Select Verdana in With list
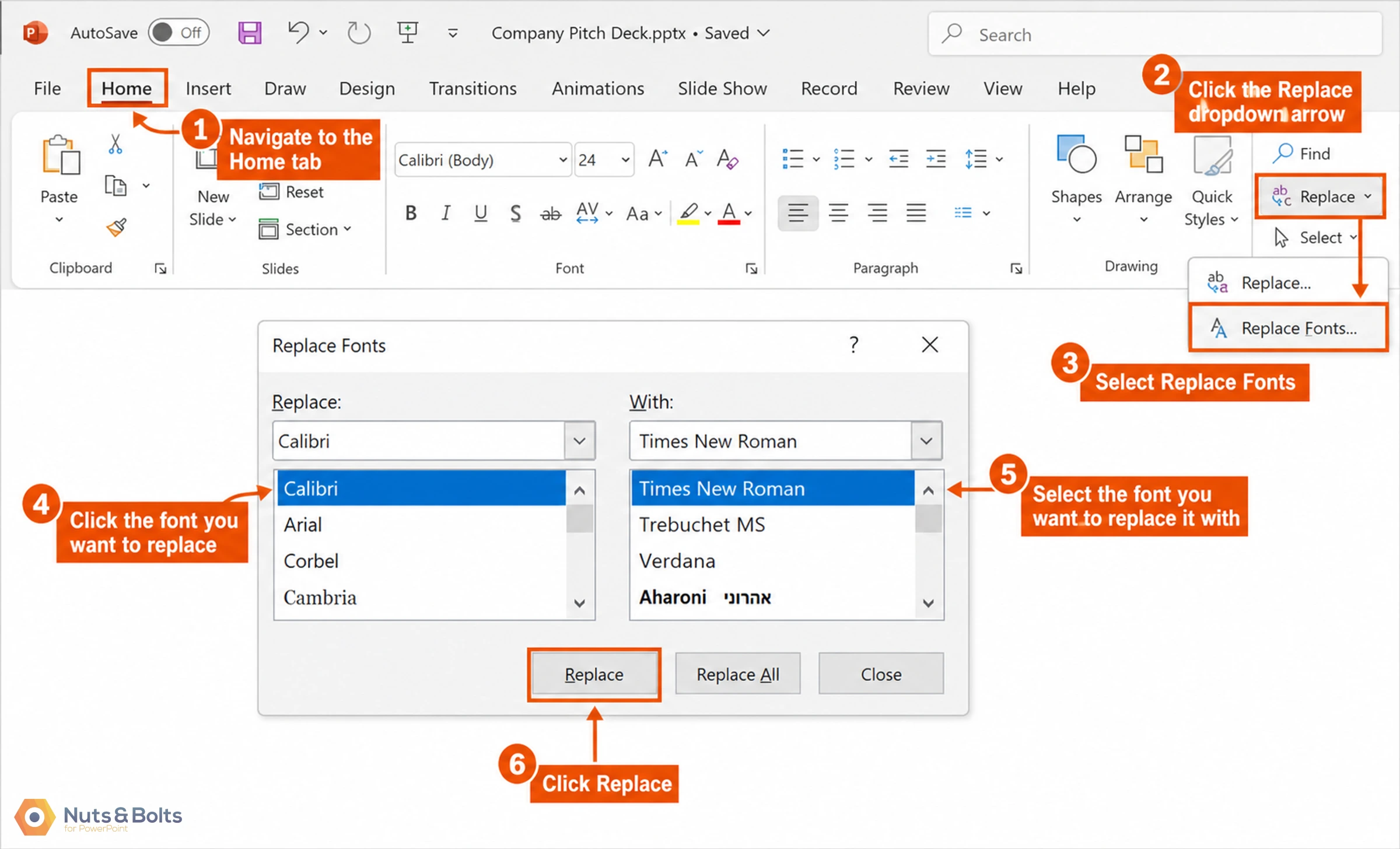 click(x=772, y=561)
